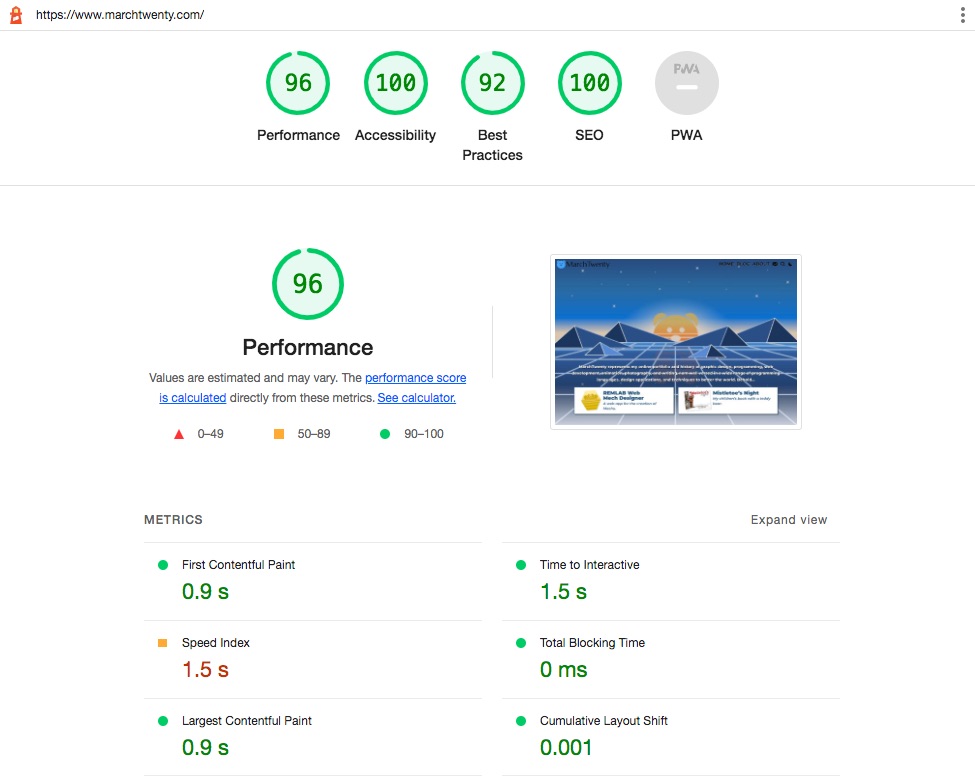Jump to the Best Practices score gauge
Image resolution: width=975 pixels, height=780 pixels.
(492, 83)
